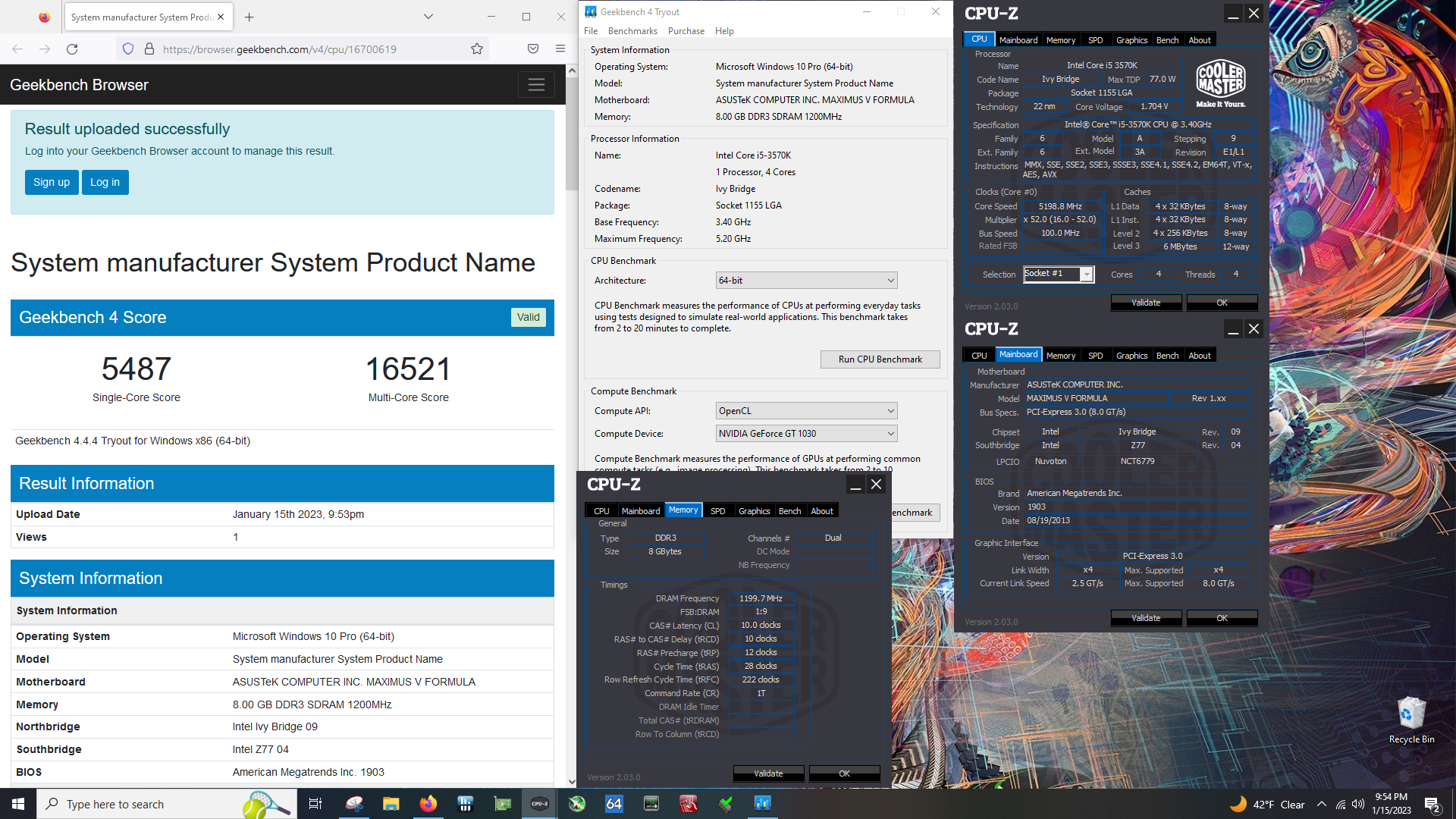Open the Geekbench Purchase menu
The width and height of the screenshot is (1456, 819).
[x=686, y=31]
